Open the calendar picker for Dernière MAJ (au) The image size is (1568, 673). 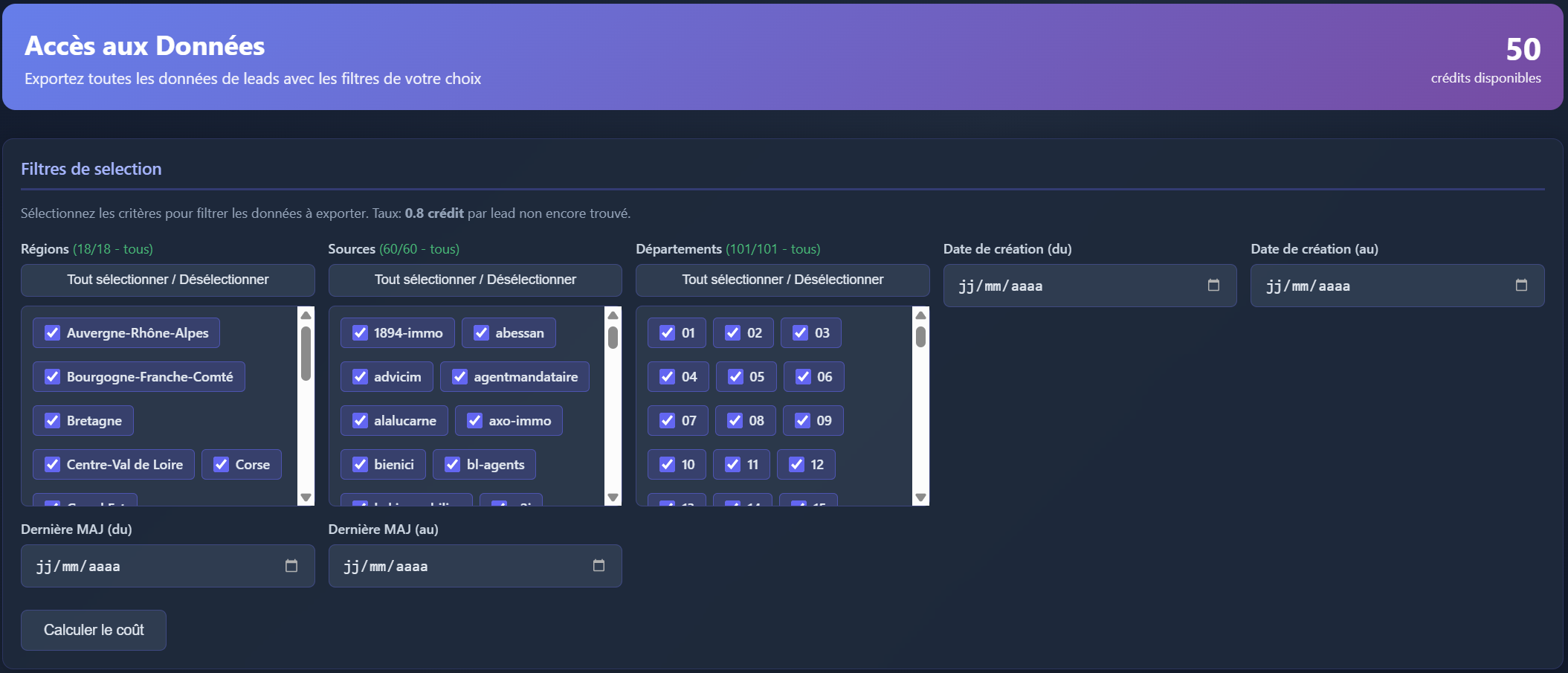599,566
